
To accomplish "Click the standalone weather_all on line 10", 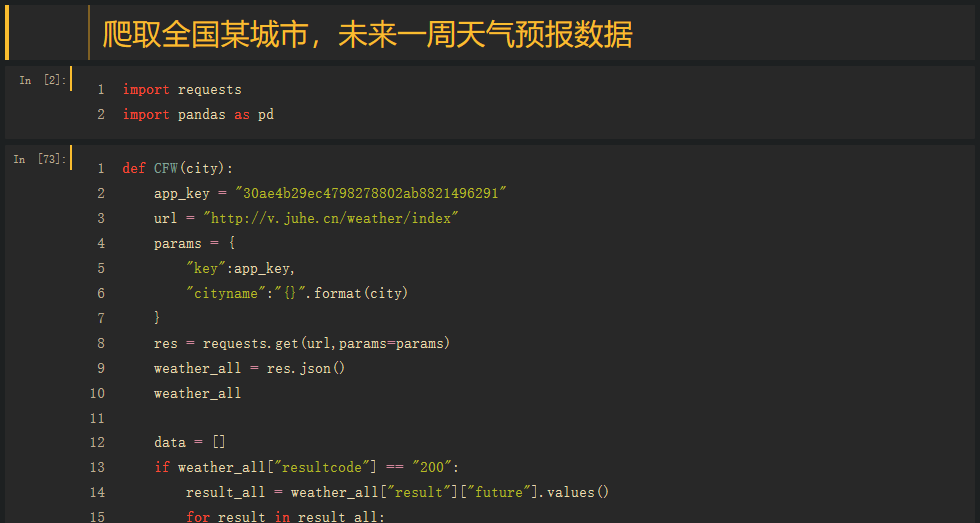I will pyautogui.click(x=197, y=393).
